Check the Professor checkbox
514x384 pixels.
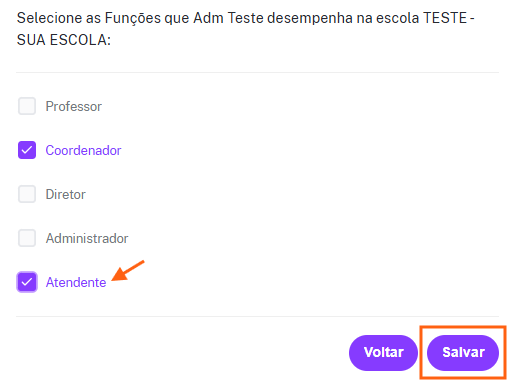(x=27, y=106)
